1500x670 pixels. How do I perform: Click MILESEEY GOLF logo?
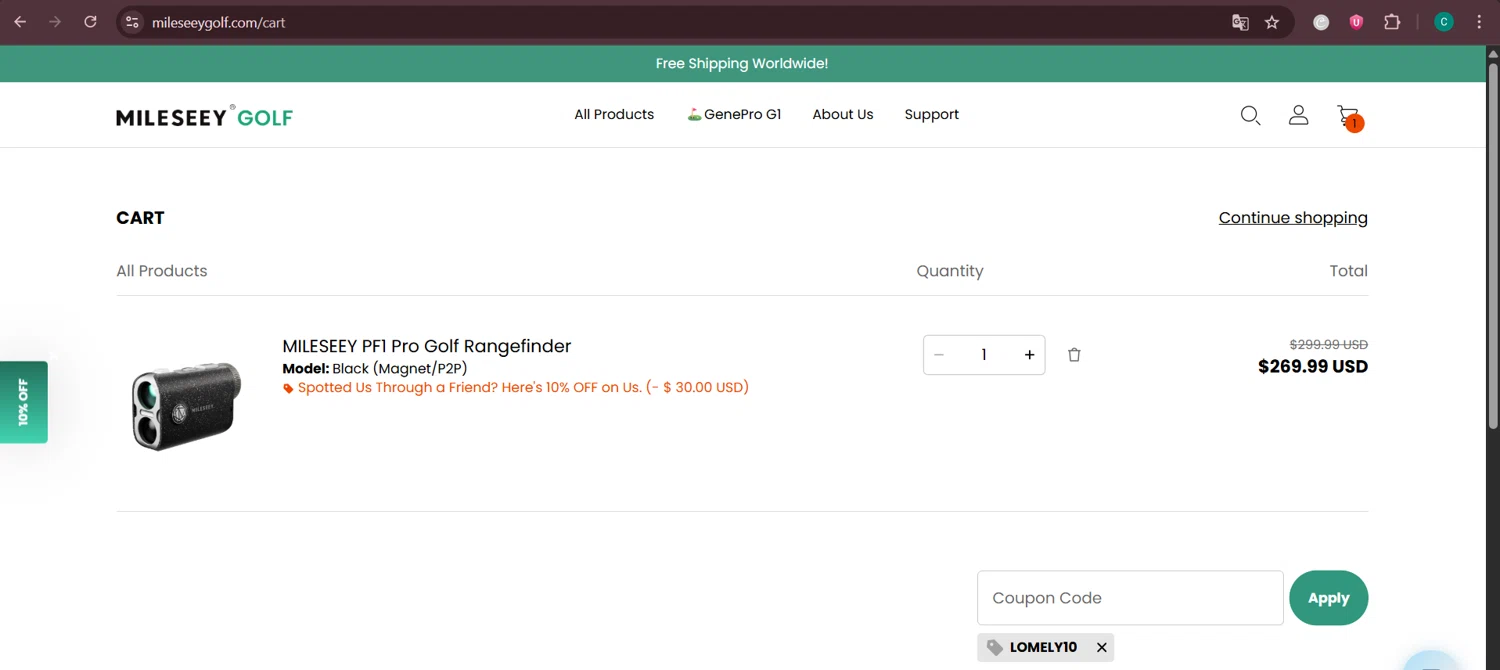(204, 117)
